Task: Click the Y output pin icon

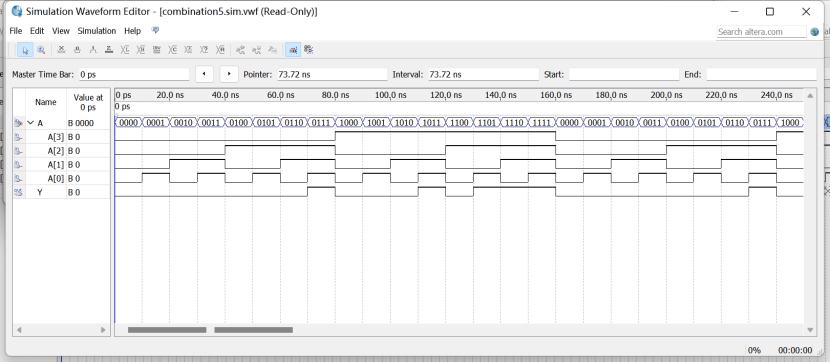Action: click(x=18, y=192)
